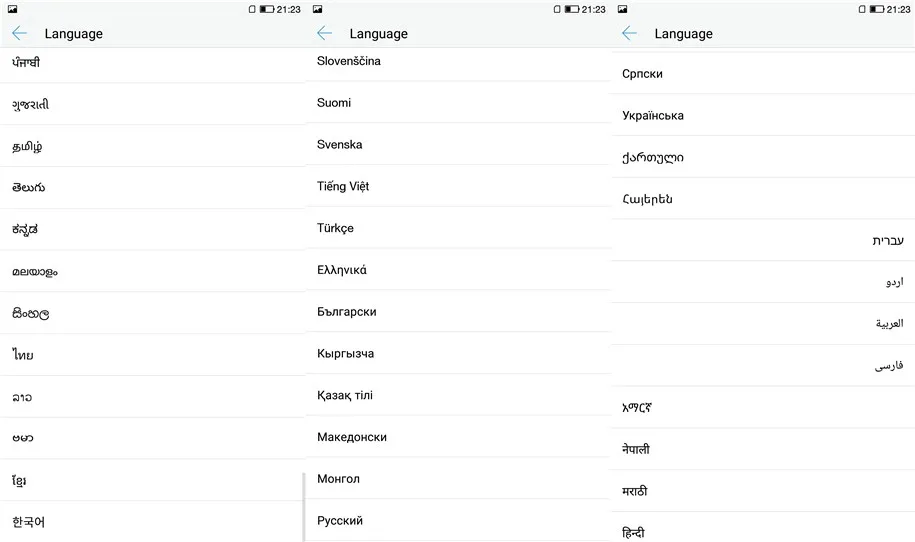Image resolution: width=915 pixels, height=542 pixels.
Task: Select Suomi language
Action: (458, 103)
